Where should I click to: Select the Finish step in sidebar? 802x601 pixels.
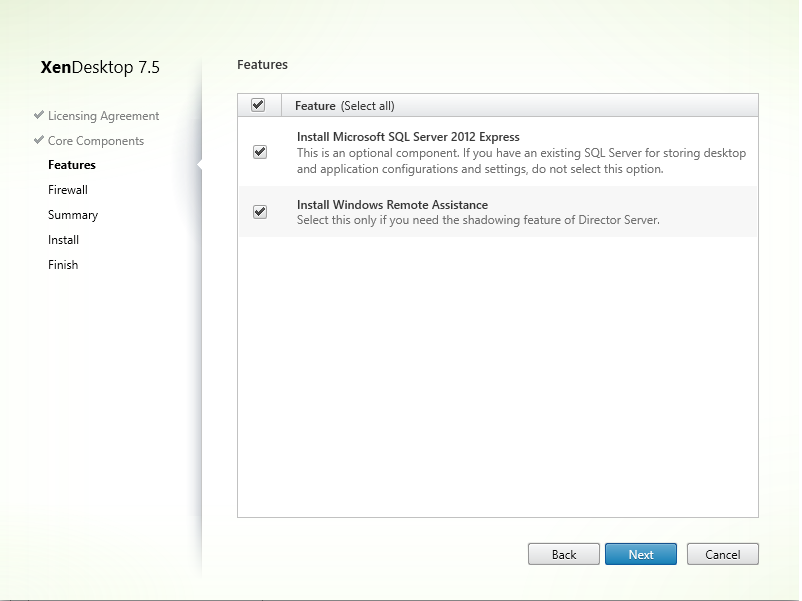[x=63, y=265]
